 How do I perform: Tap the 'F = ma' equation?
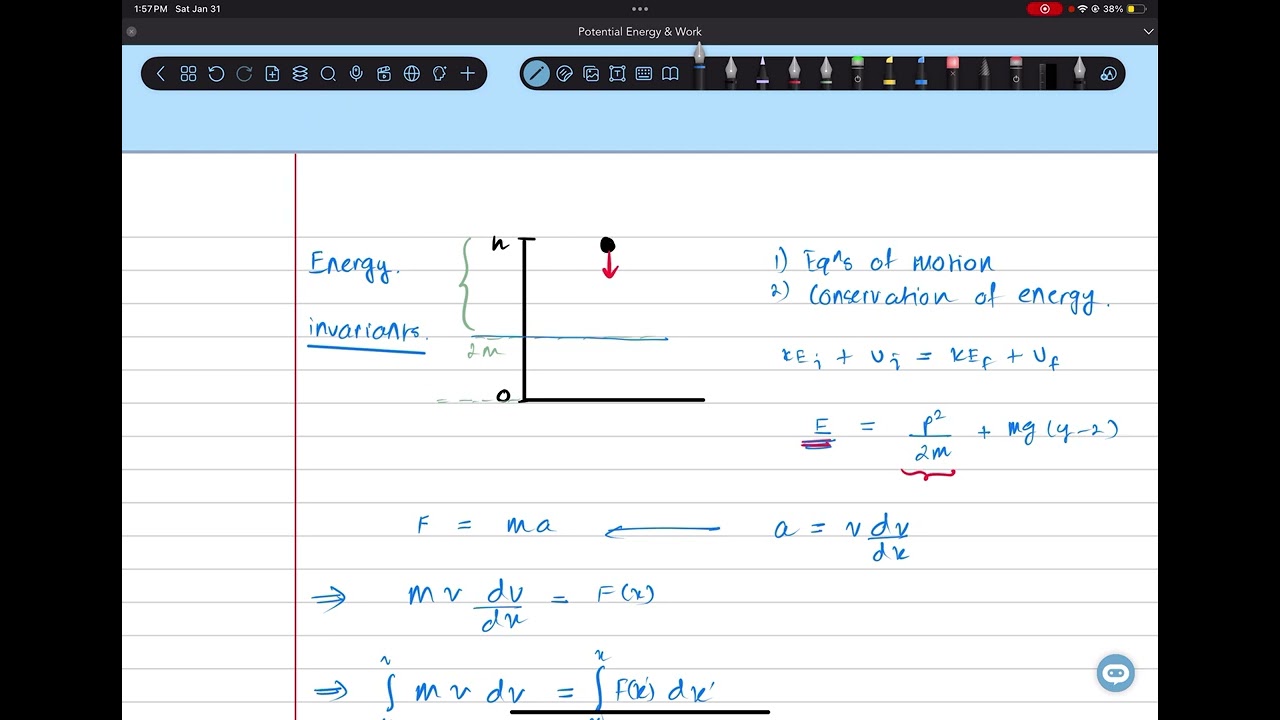[485, 525]
